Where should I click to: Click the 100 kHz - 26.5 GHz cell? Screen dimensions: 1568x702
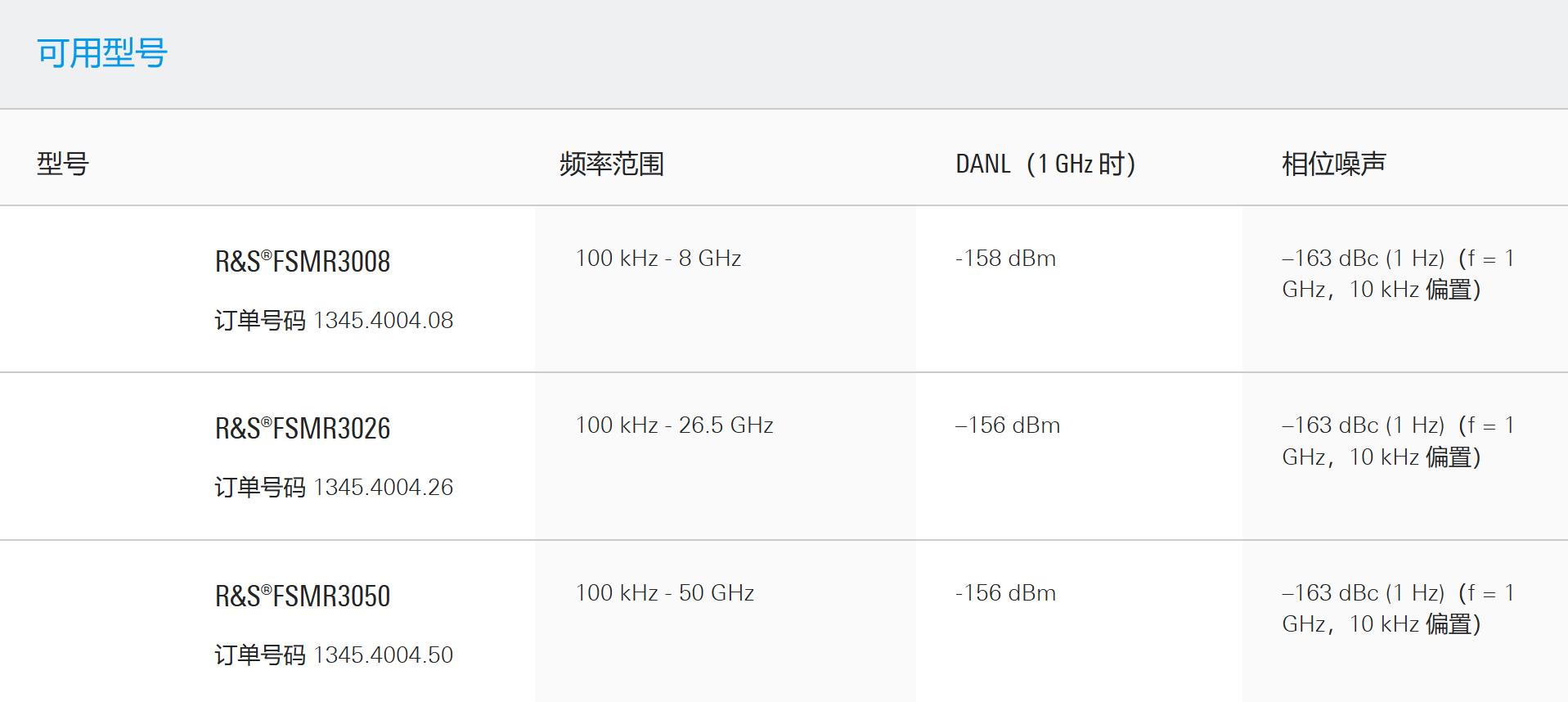click(x=675, y=425)
